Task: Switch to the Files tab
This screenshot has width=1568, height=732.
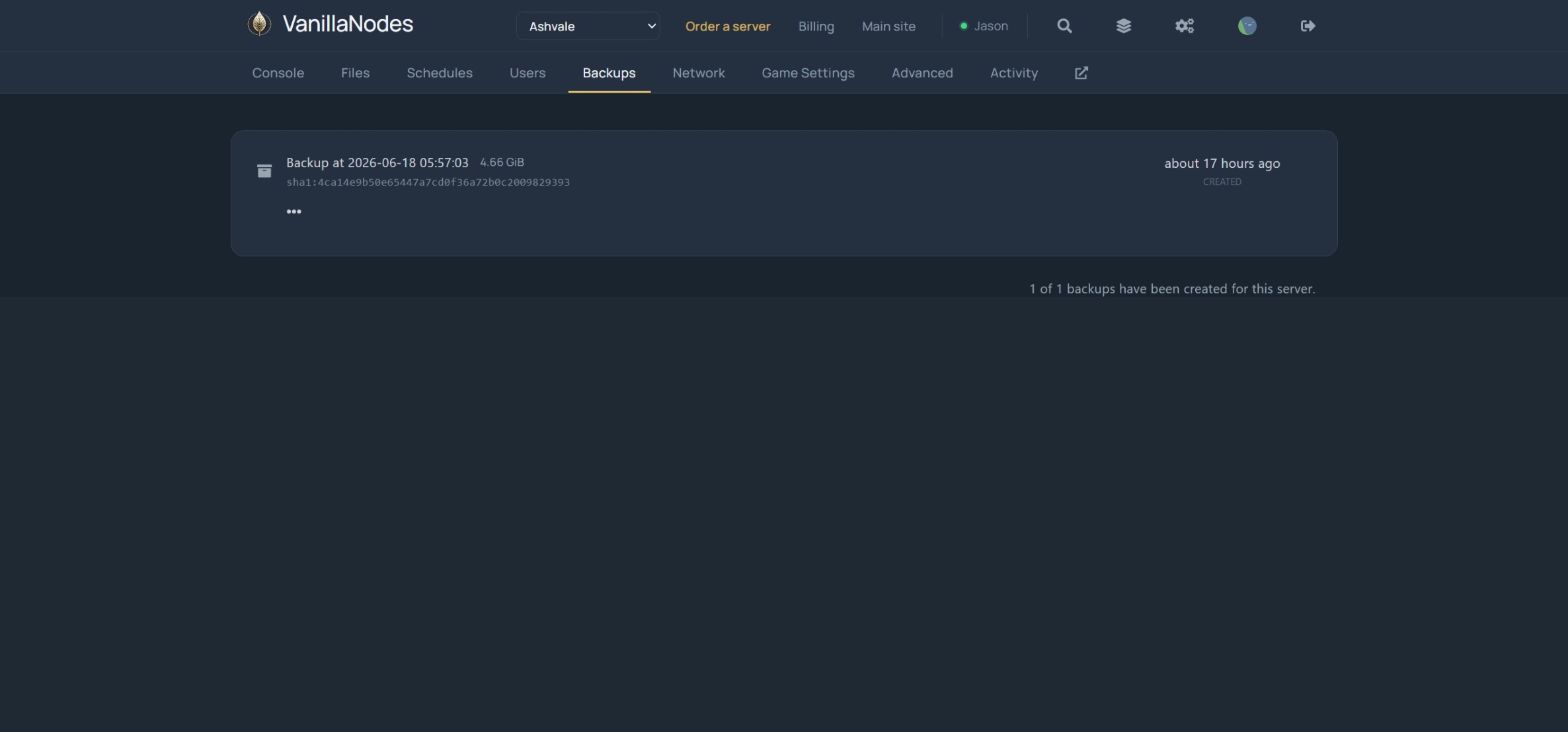Action: click(355, 73)
